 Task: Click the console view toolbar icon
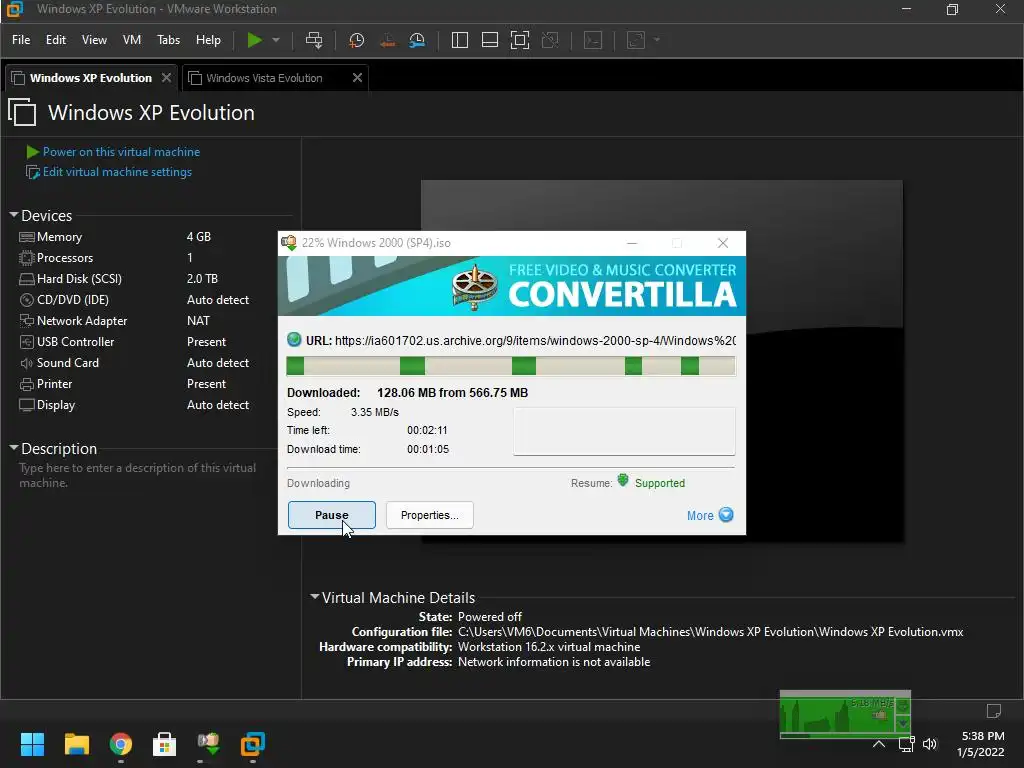(x=593, y=40)
